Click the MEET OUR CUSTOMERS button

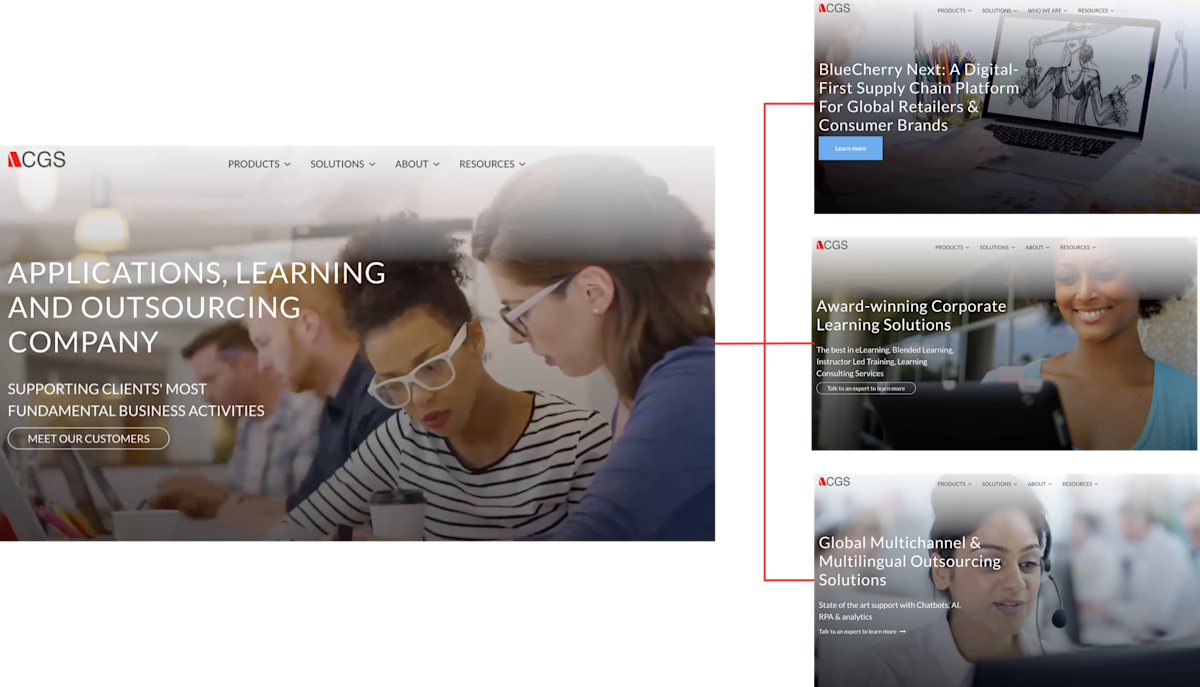click(x=89, y=439)
